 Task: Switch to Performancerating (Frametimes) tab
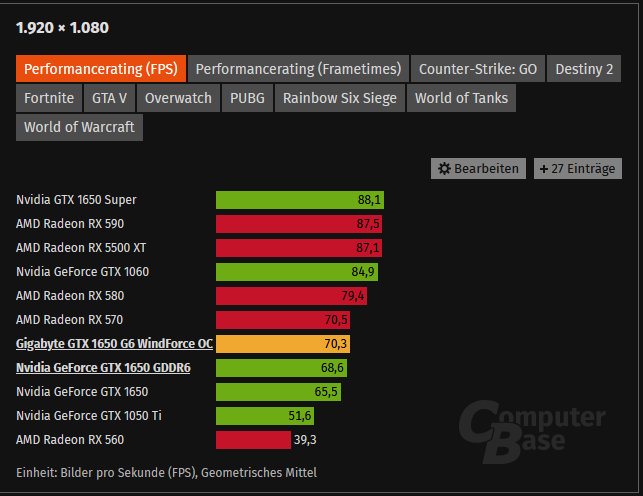coord(298,68)
